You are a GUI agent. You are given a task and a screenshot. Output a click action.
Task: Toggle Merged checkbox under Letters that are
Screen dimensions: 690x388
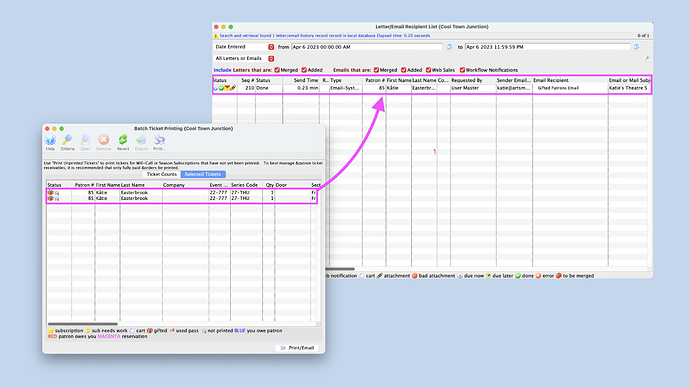[x=277, y=70]
